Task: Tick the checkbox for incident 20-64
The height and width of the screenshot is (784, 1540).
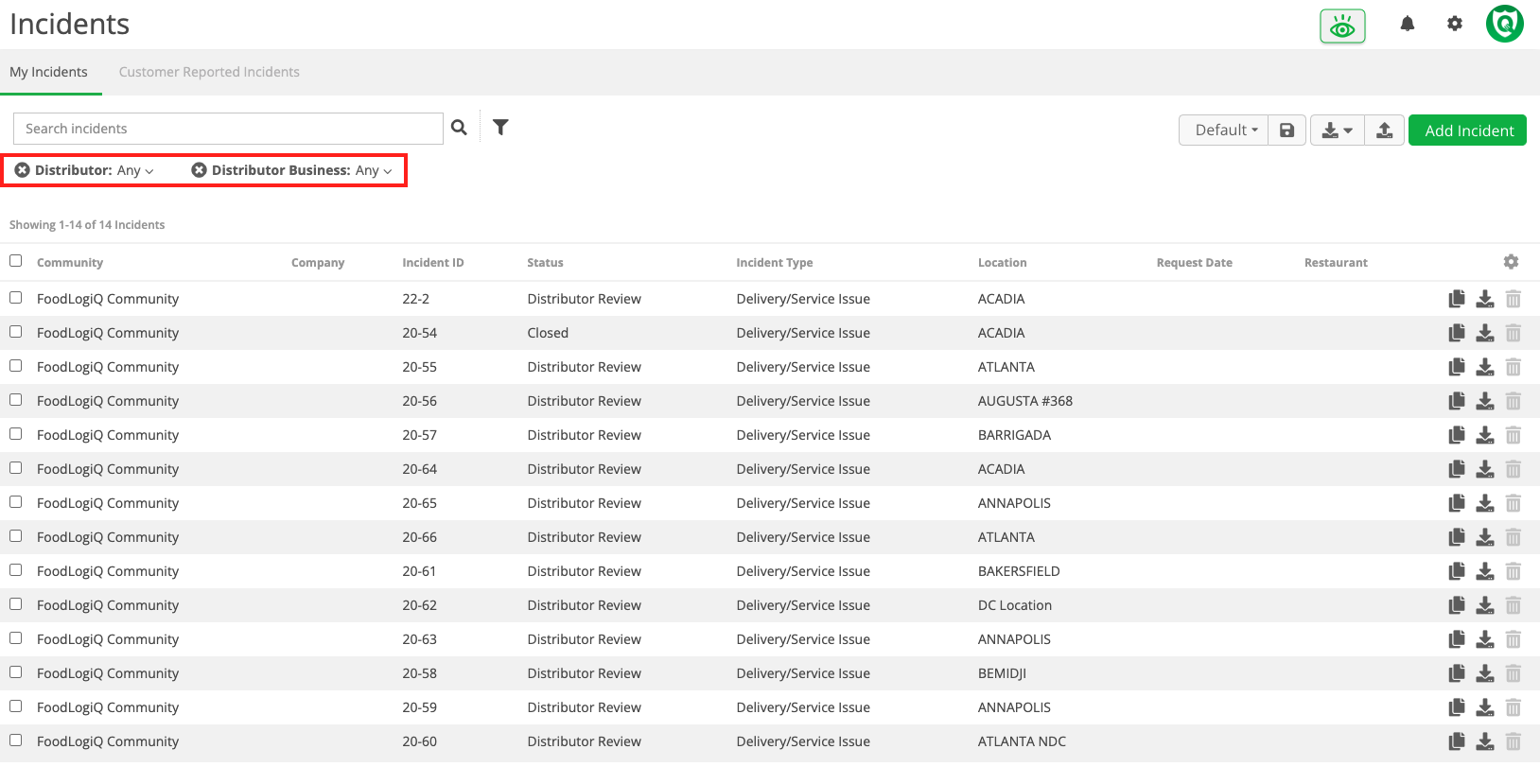Action: click(16, 468)
